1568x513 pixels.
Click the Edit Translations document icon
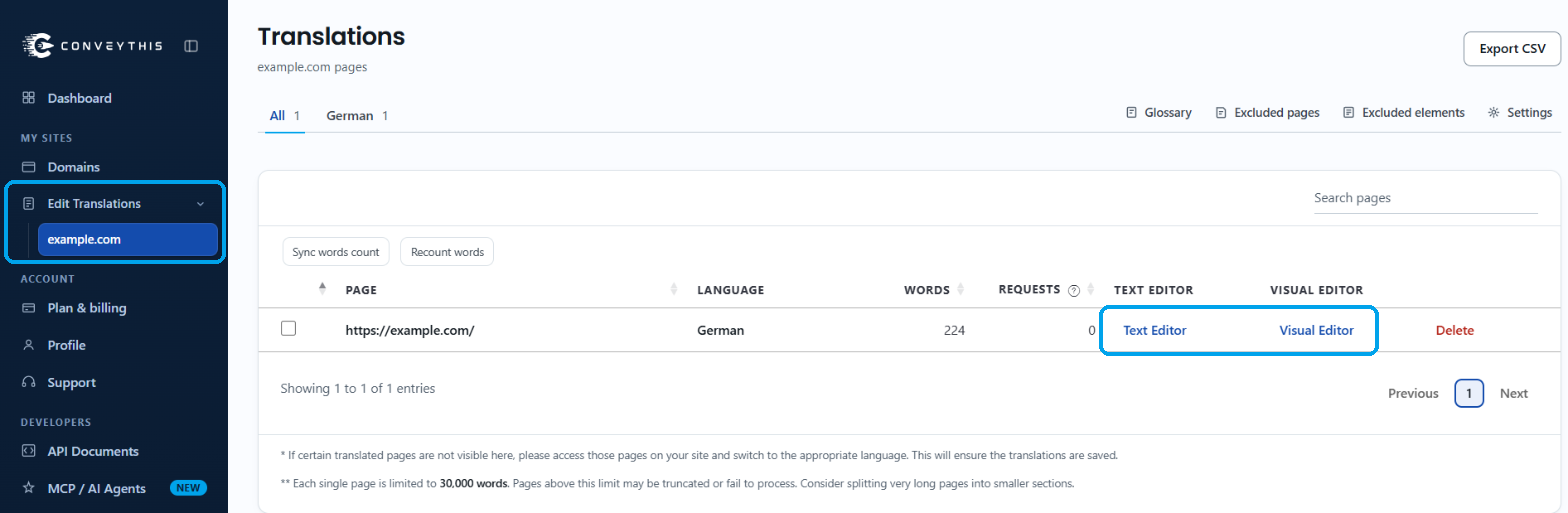(x=28, y=203)
